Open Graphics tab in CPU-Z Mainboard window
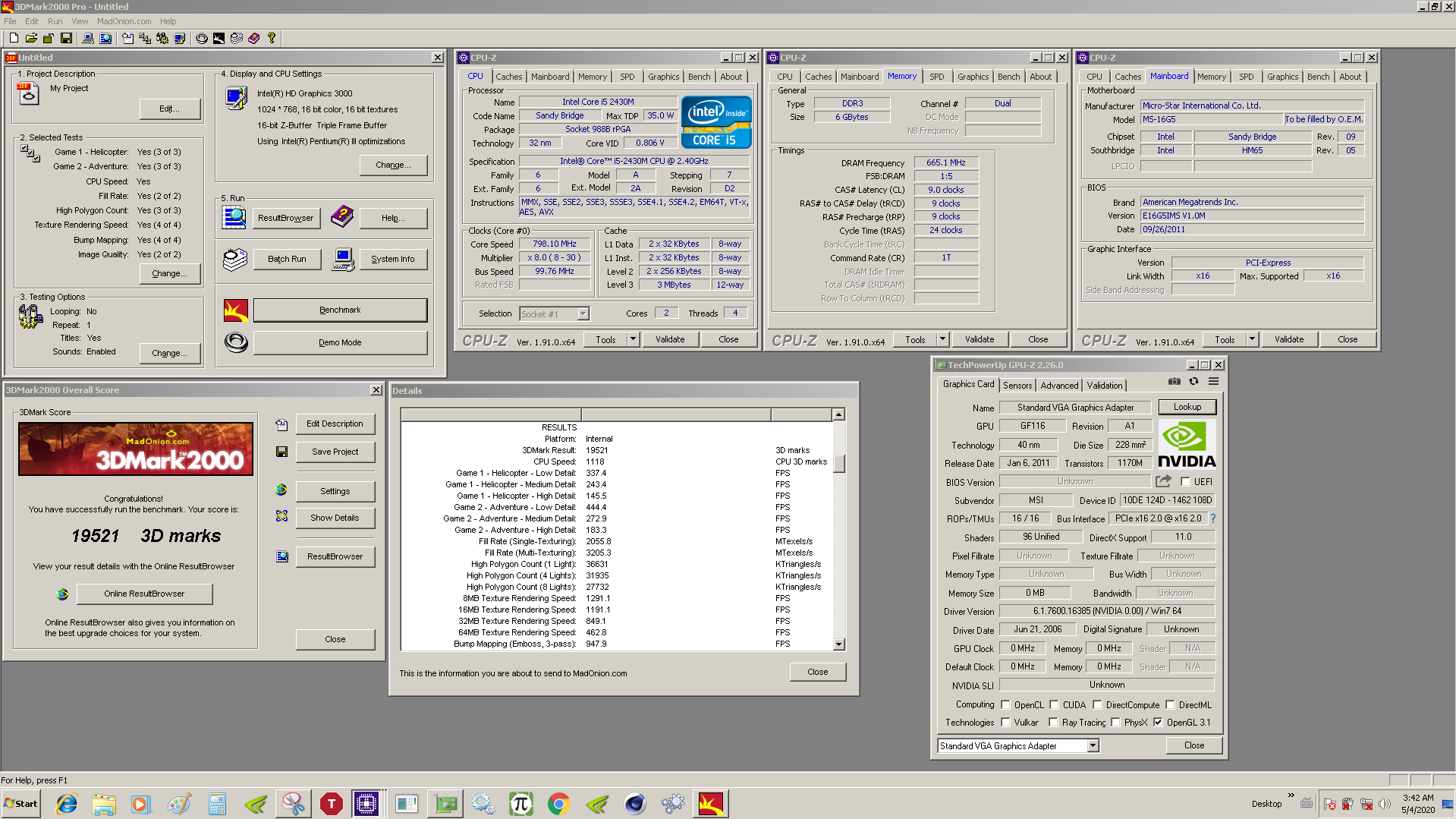 [x=1282, y=77]
